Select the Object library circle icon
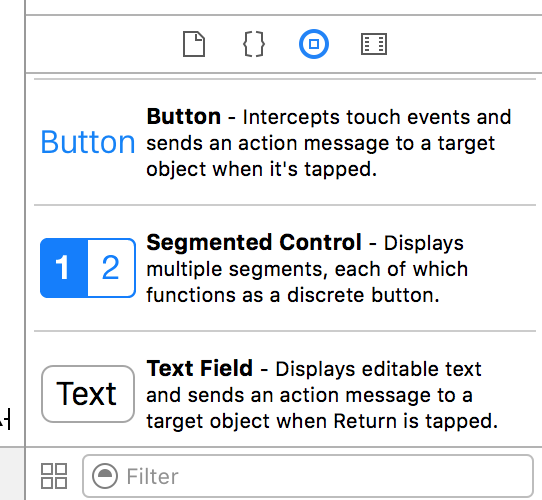542x500 pixels. click(314, 44)
